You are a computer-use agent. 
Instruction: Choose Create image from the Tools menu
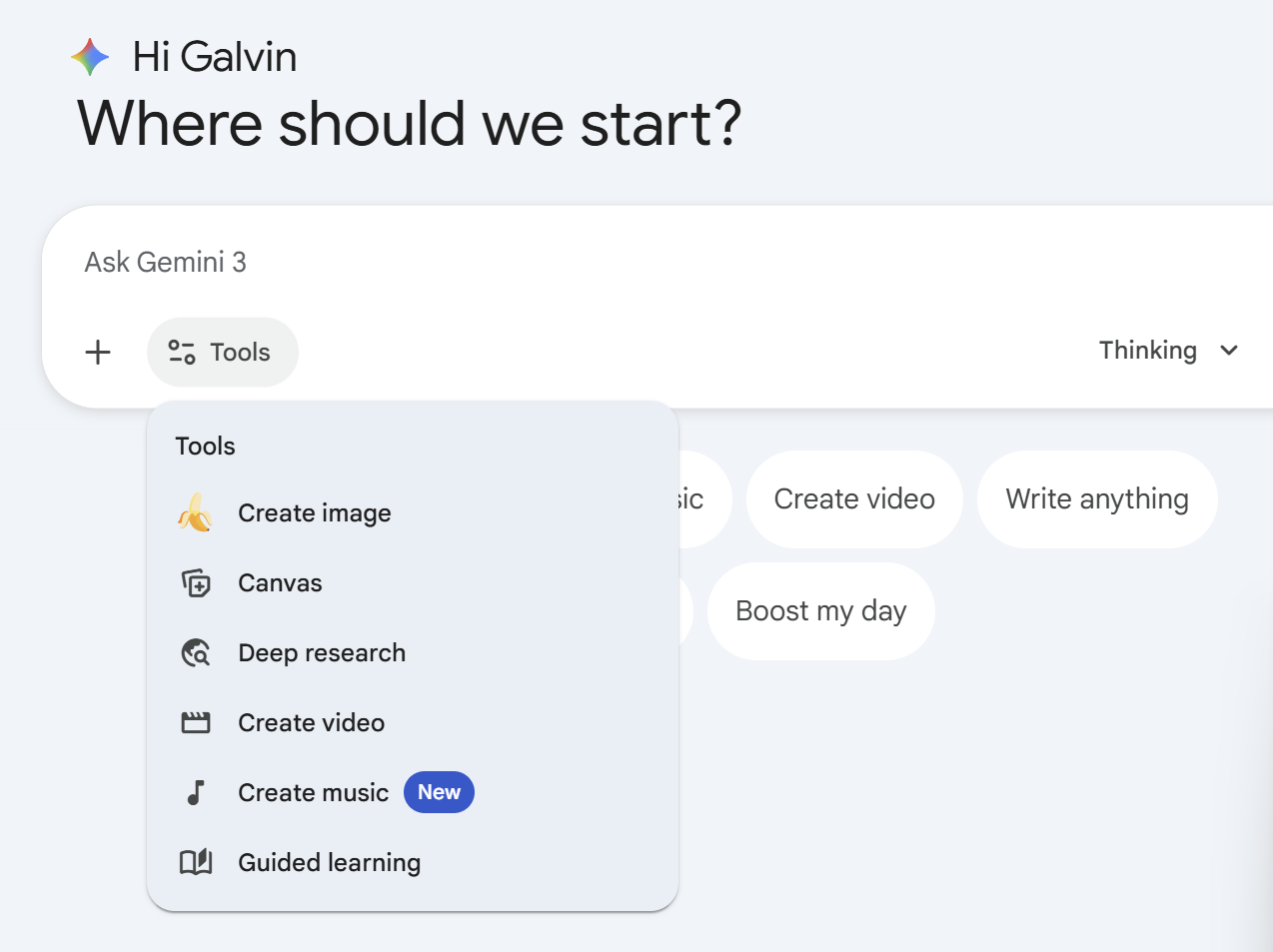[314, 512]
